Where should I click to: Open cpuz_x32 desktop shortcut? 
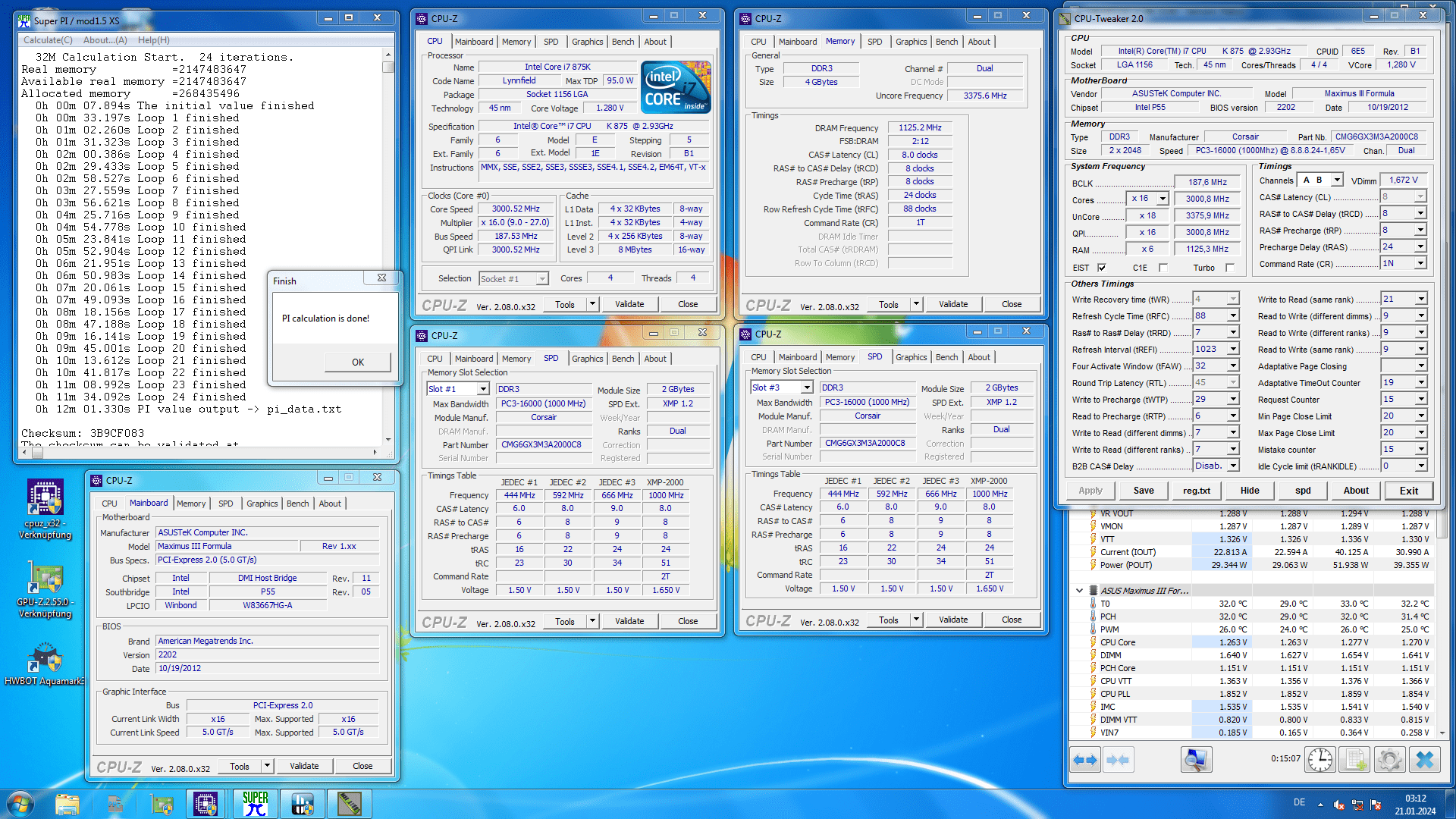[45, 510]
